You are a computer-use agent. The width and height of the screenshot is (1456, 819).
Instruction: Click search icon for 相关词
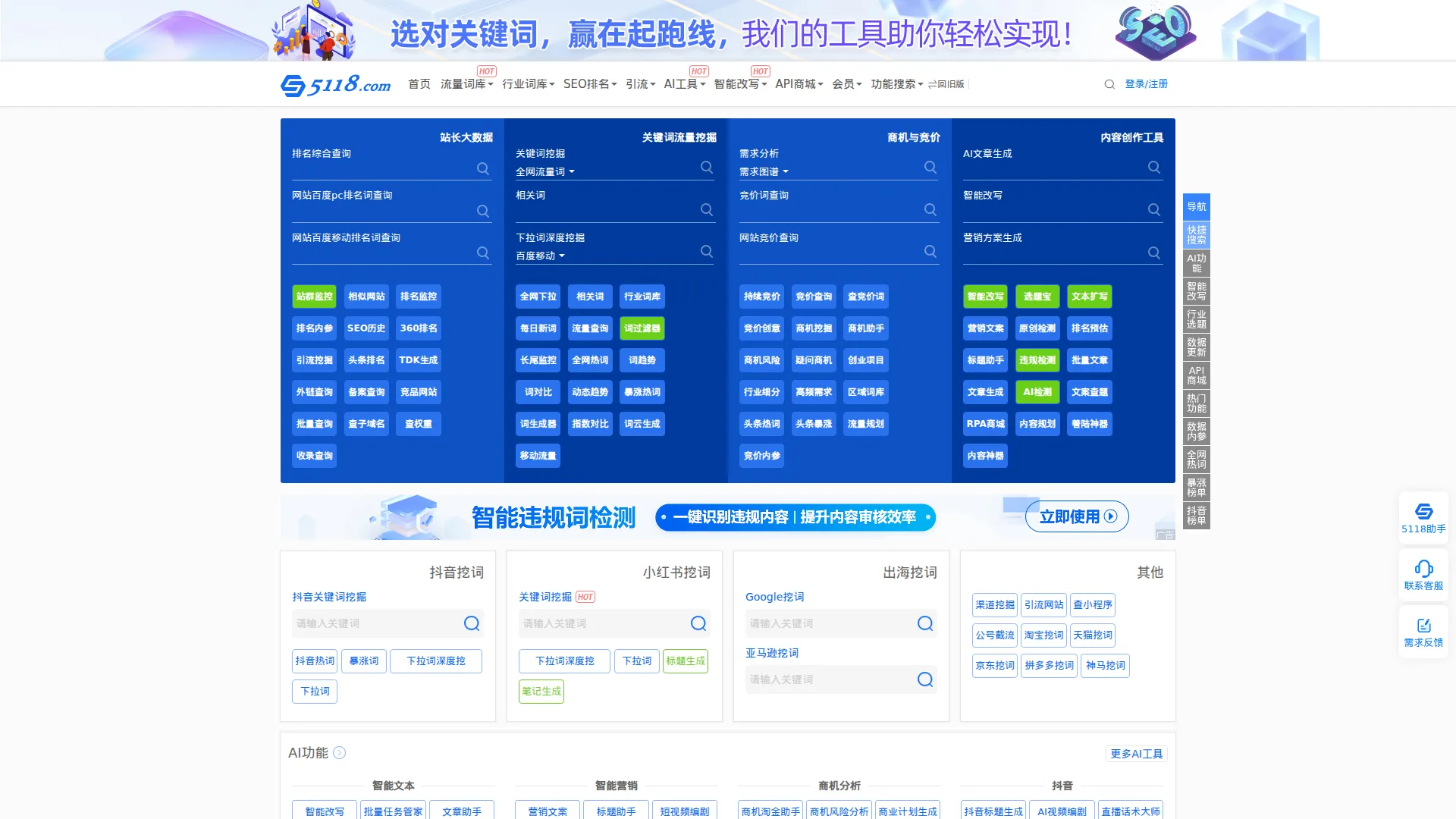point(707,209)
